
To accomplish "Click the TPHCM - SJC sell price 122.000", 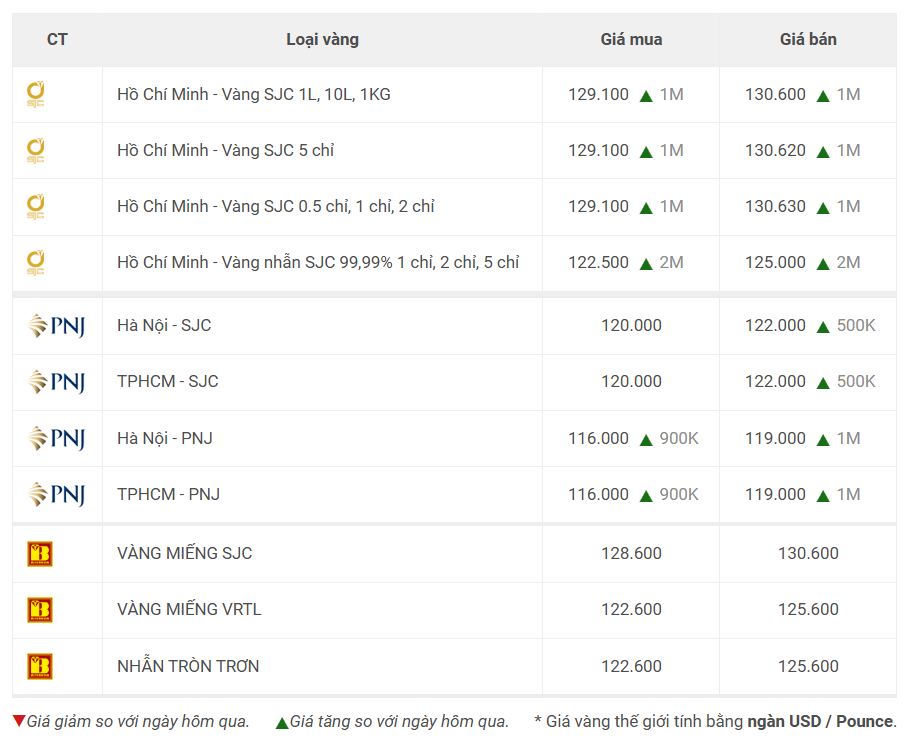I will pos(775,381).
